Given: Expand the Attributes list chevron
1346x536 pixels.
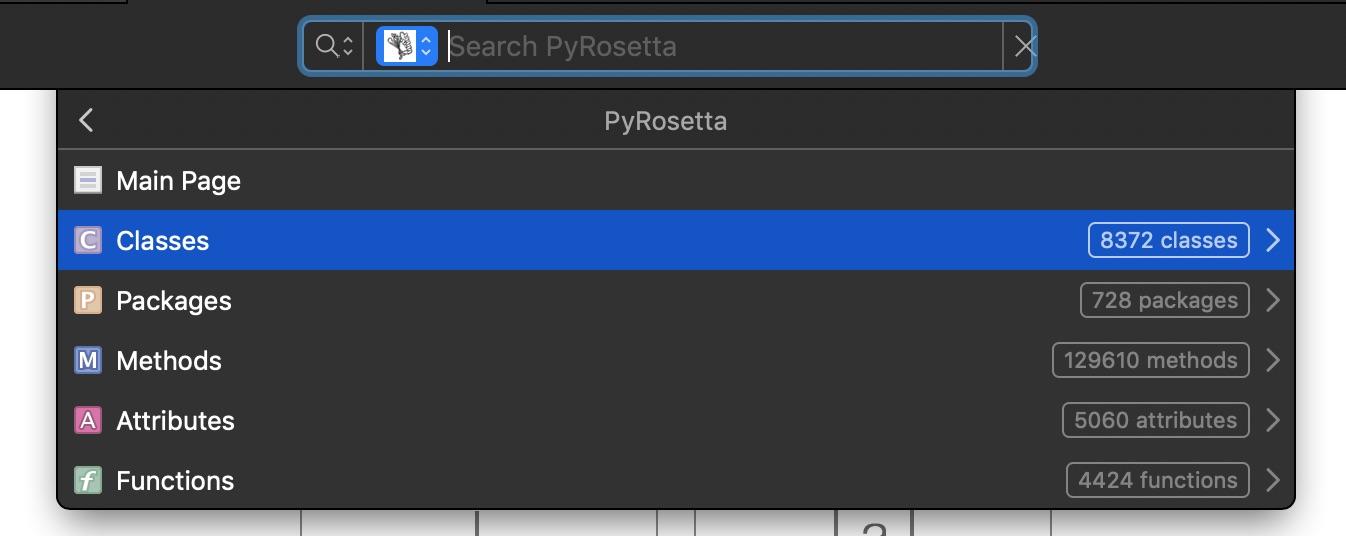Looking at the screenshot, I should 1273,420.
